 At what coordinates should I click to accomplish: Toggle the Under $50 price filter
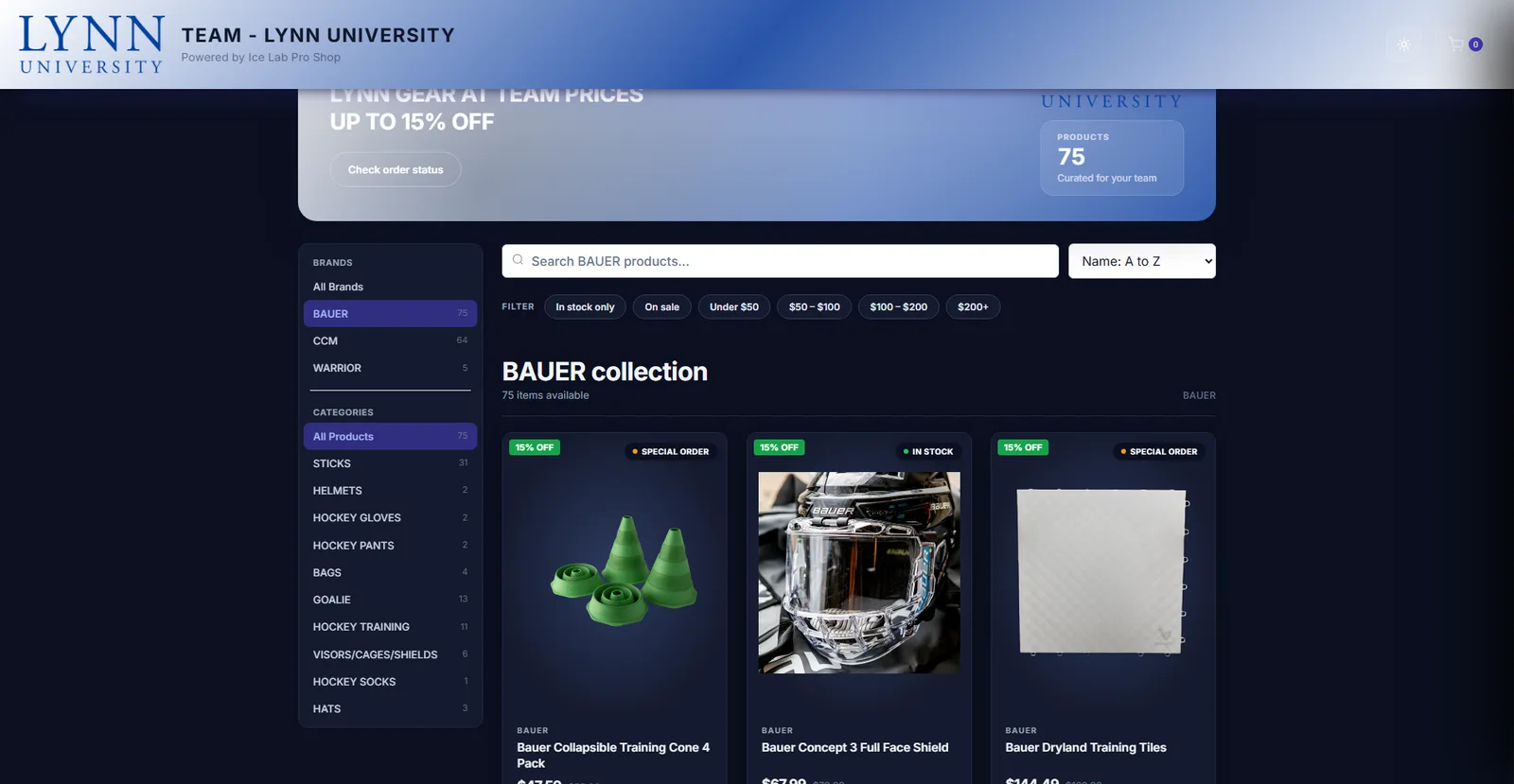[734, 307]
